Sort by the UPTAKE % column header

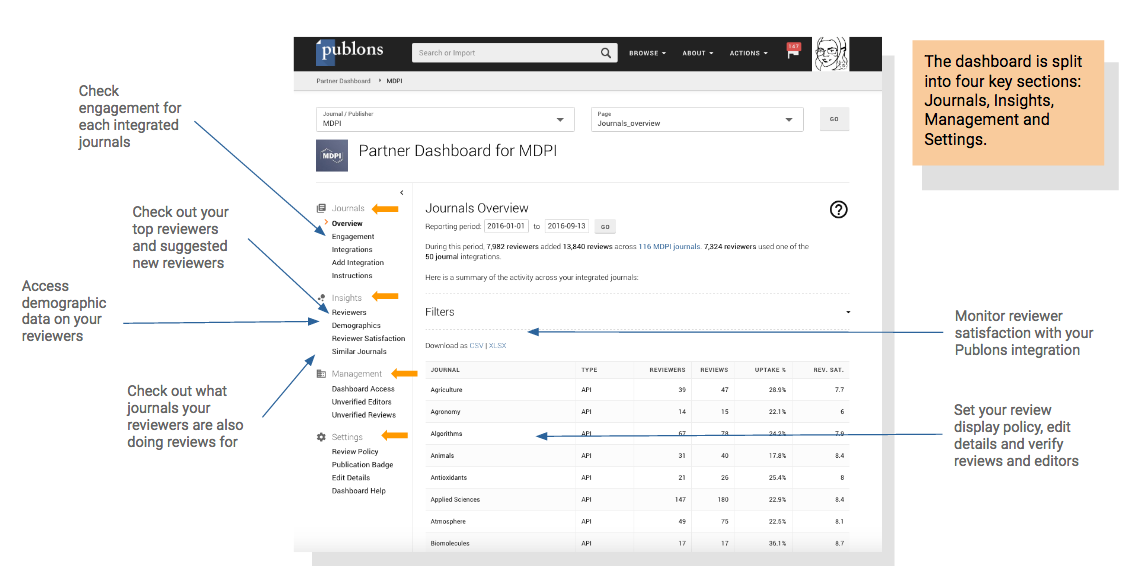[x=770, y=369]
